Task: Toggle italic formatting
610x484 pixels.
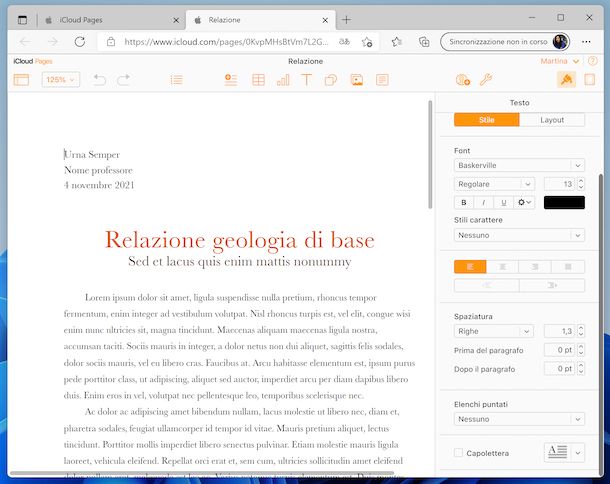Action: click(x=484, y=202)
